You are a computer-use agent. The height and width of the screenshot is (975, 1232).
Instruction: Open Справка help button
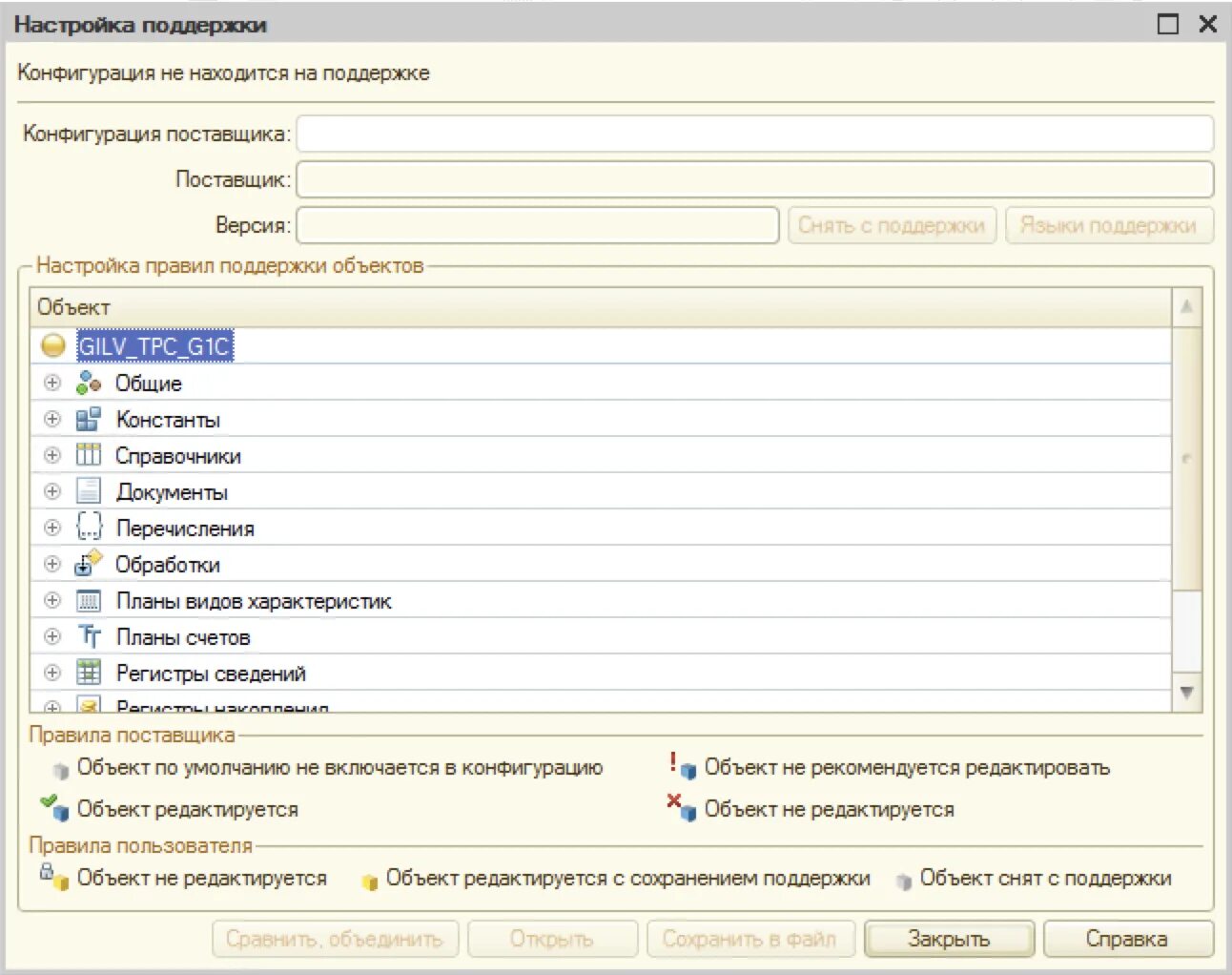tap(1127, 939)
